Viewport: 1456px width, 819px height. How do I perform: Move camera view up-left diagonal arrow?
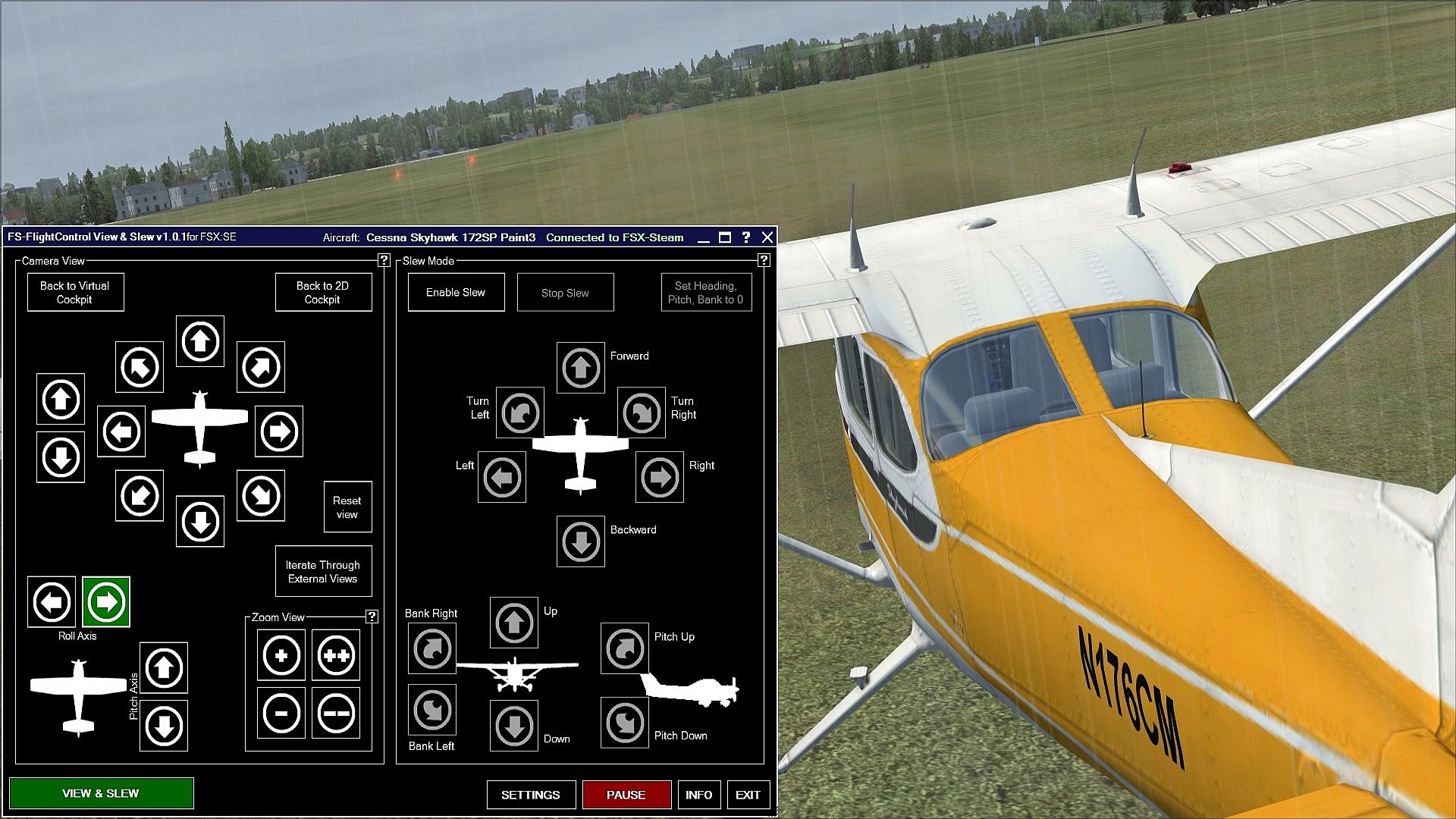(140, 367)
